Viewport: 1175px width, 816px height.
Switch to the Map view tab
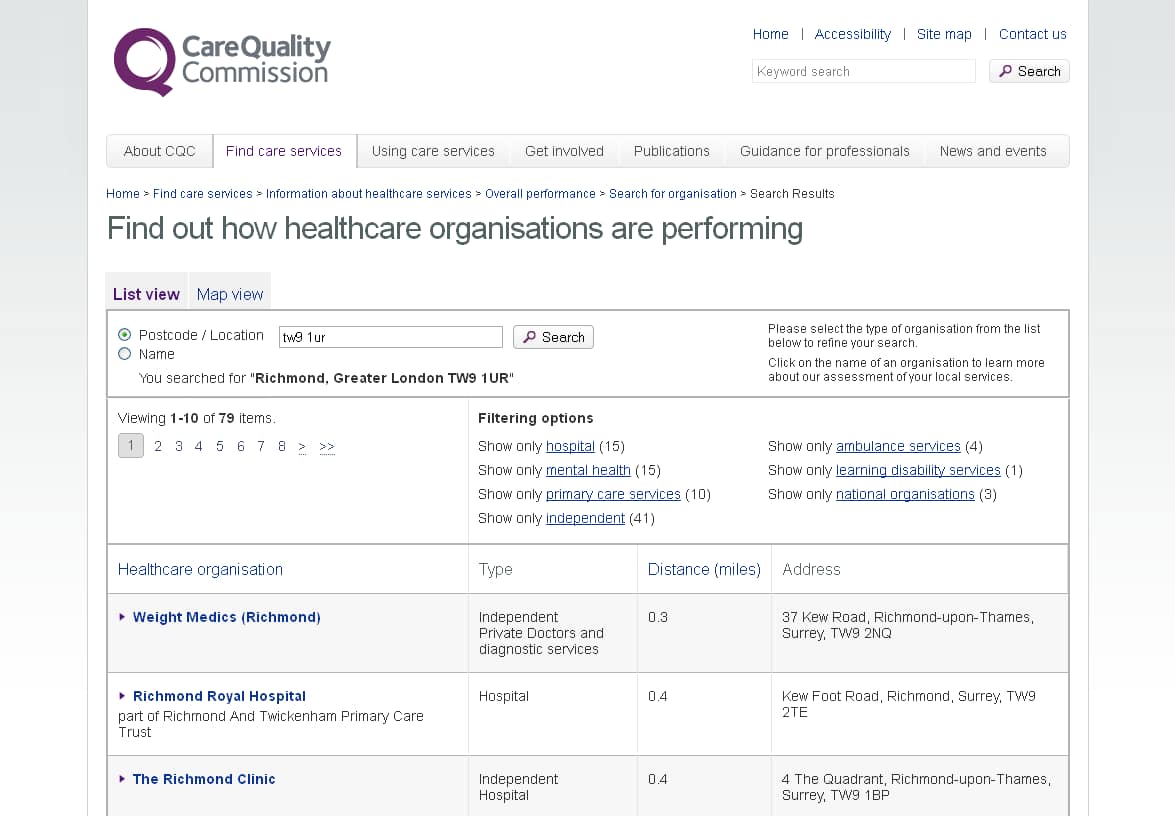coord(230,294)
